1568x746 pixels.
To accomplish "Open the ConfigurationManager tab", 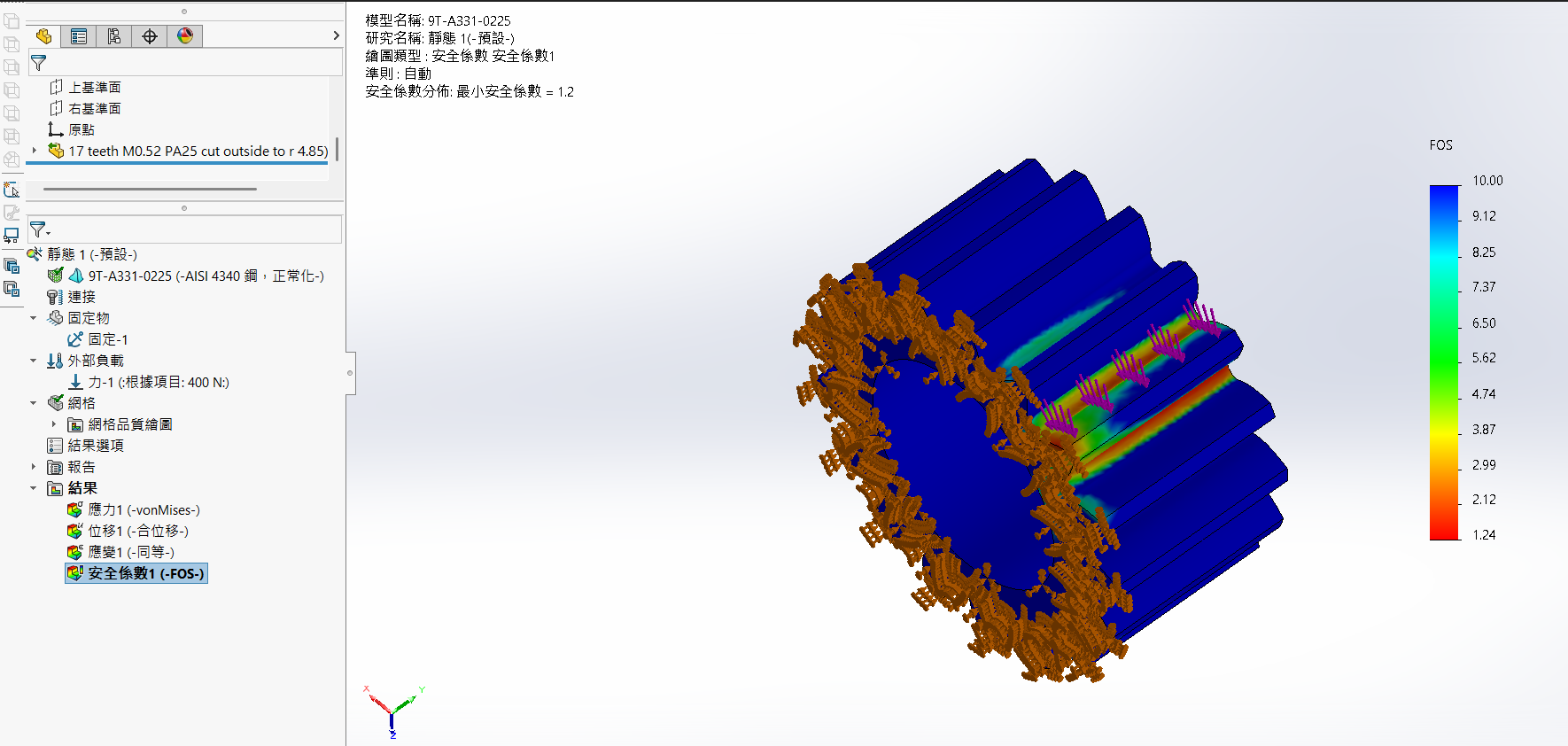I will pos(114,36).
